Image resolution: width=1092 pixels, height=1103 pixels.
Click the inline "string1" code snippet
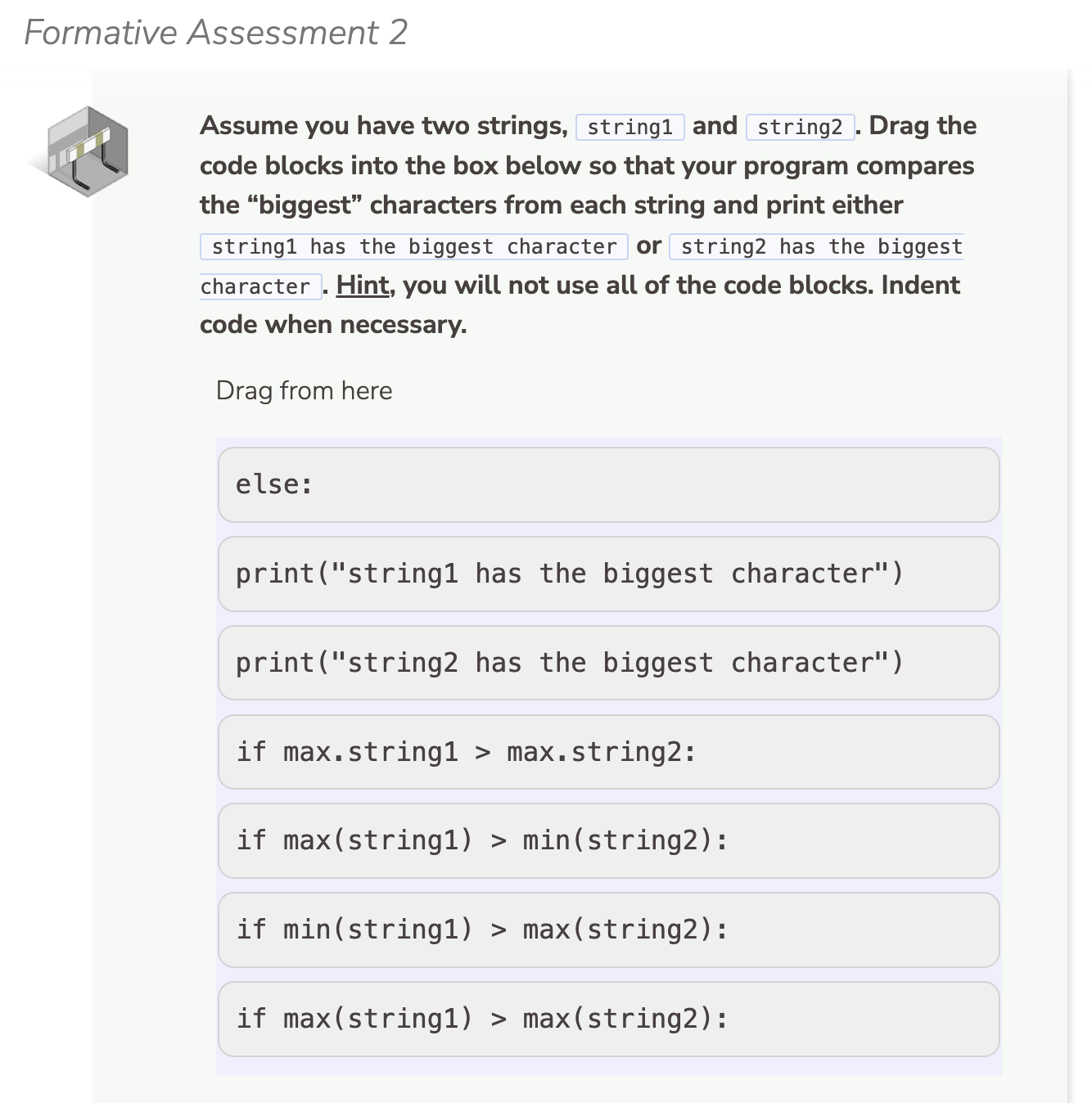tap(629, 127)
